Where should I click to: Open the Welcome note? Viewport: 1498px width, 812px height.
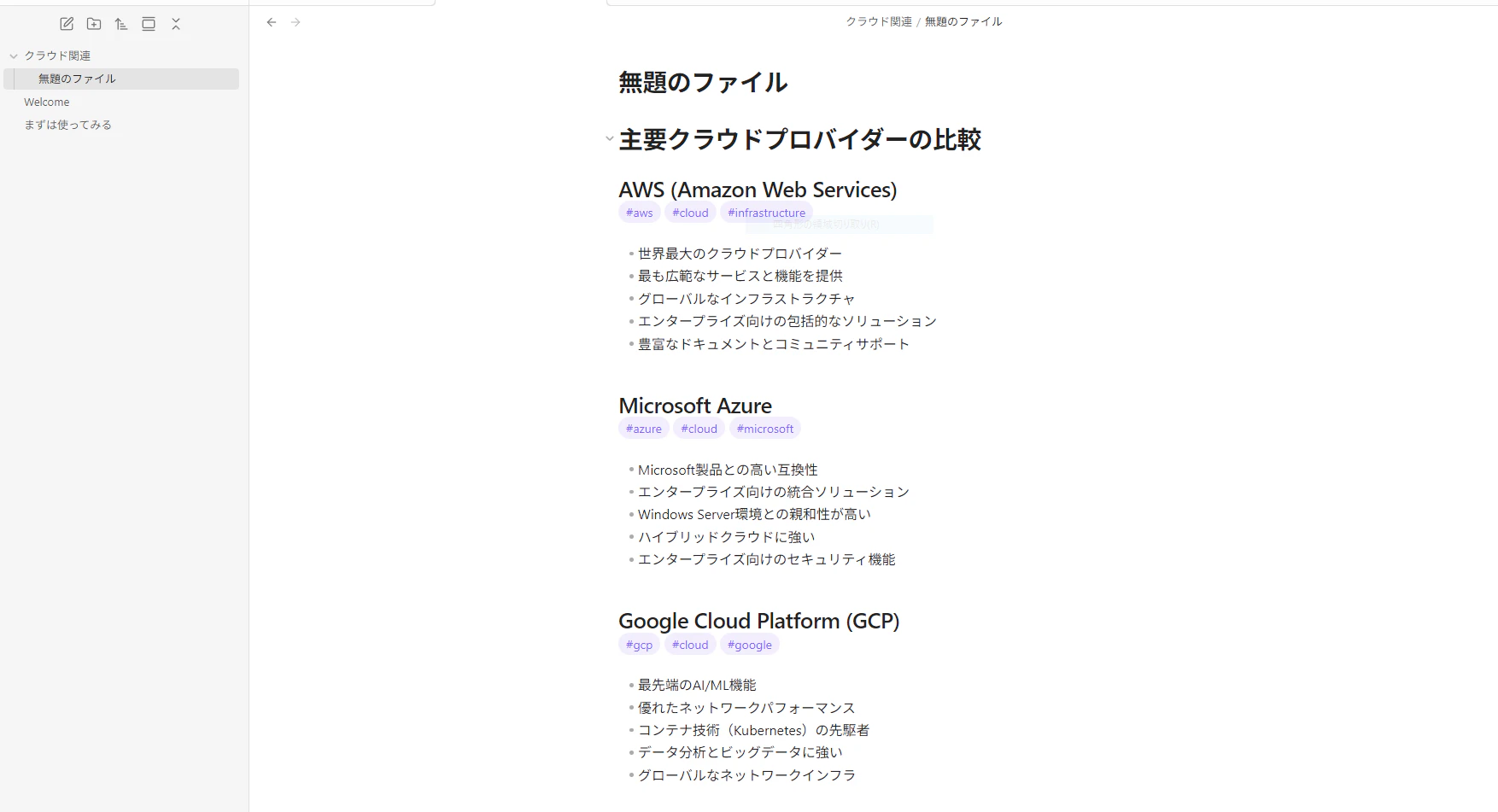click(x=47, y=102)
